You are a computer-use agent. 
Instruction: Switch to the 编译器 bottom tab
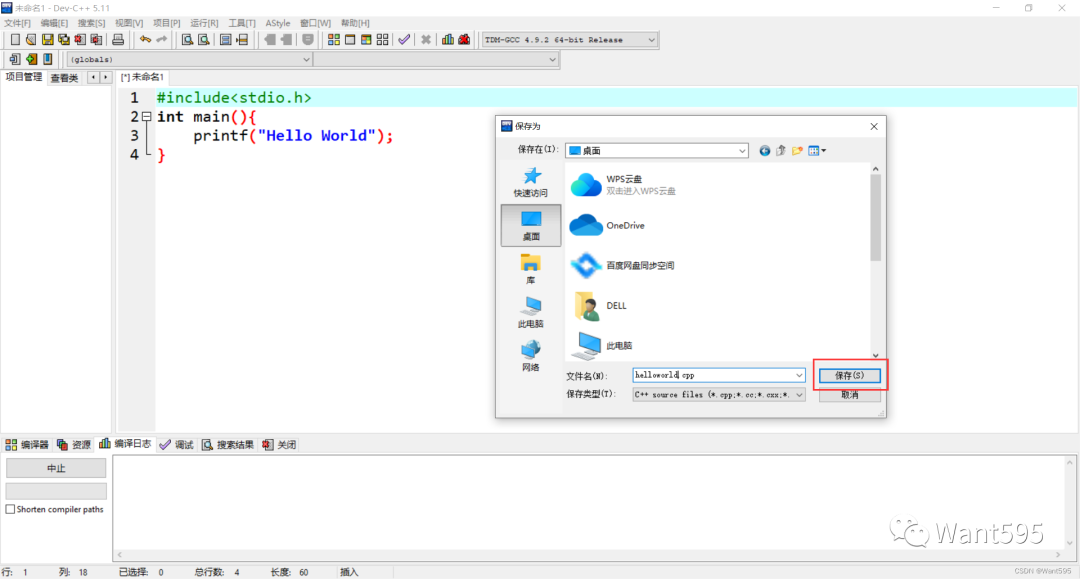27,445
